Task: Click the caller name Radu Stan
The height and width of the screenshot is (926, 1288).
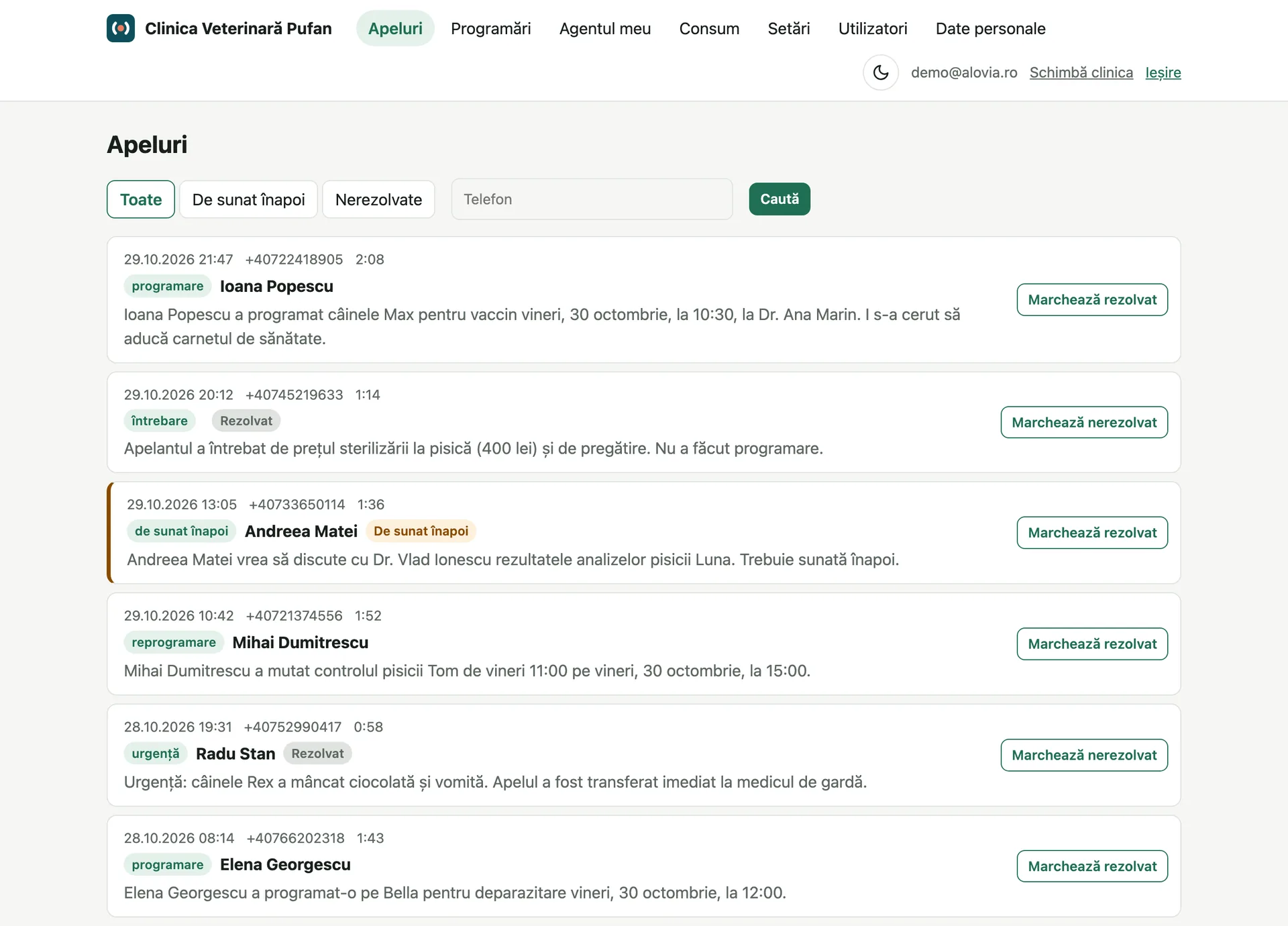Action: [x=235, y=754]
